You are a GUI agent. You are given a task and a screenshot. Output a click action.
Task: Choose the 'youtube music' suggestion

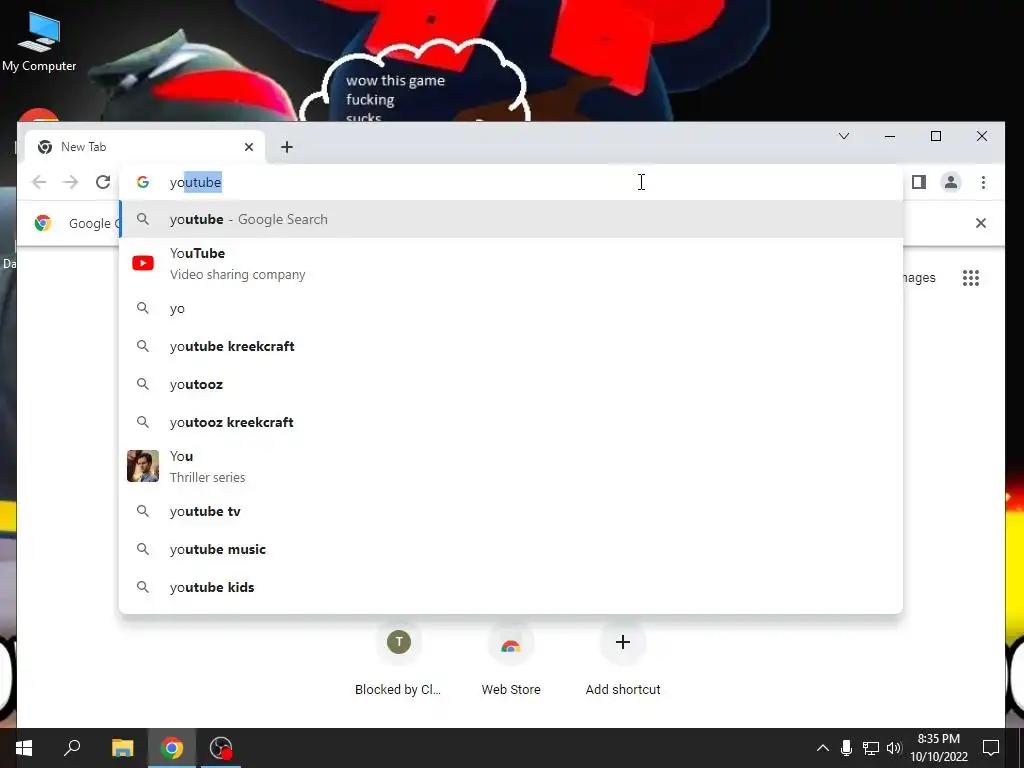[x=511, y=549]
